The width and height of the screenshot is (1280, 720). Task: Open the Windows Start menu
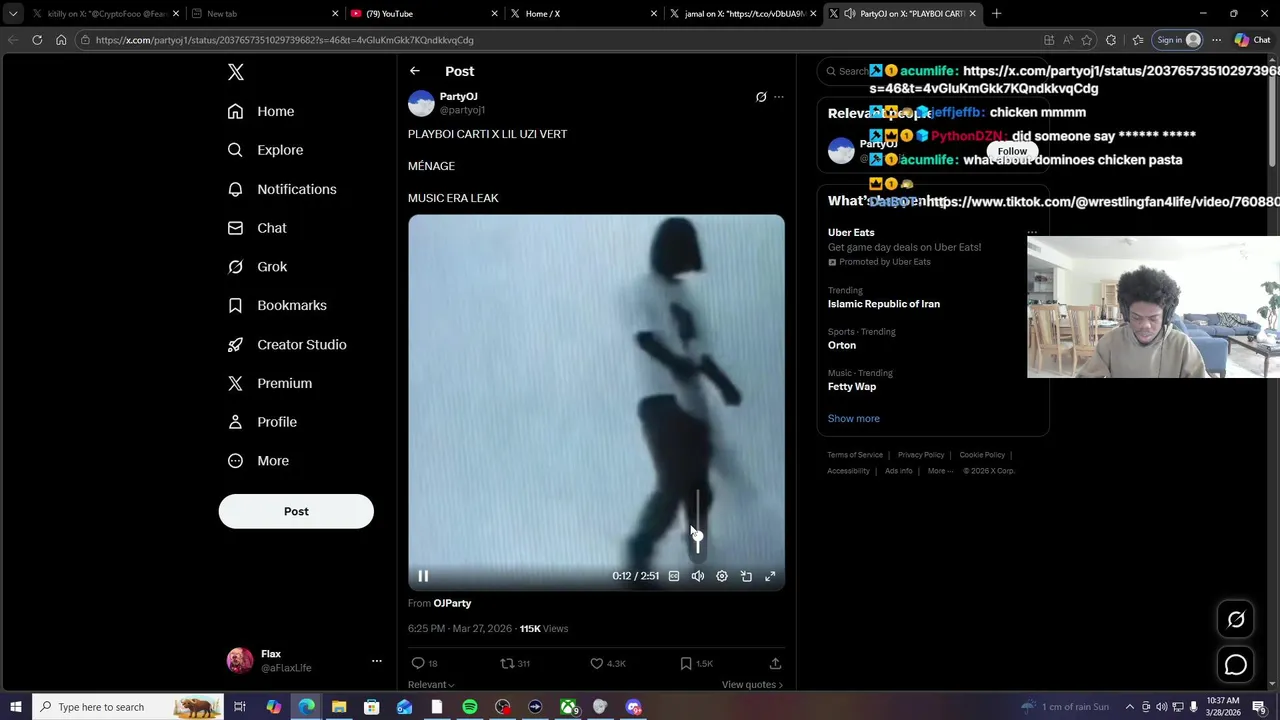coord(16,707)
